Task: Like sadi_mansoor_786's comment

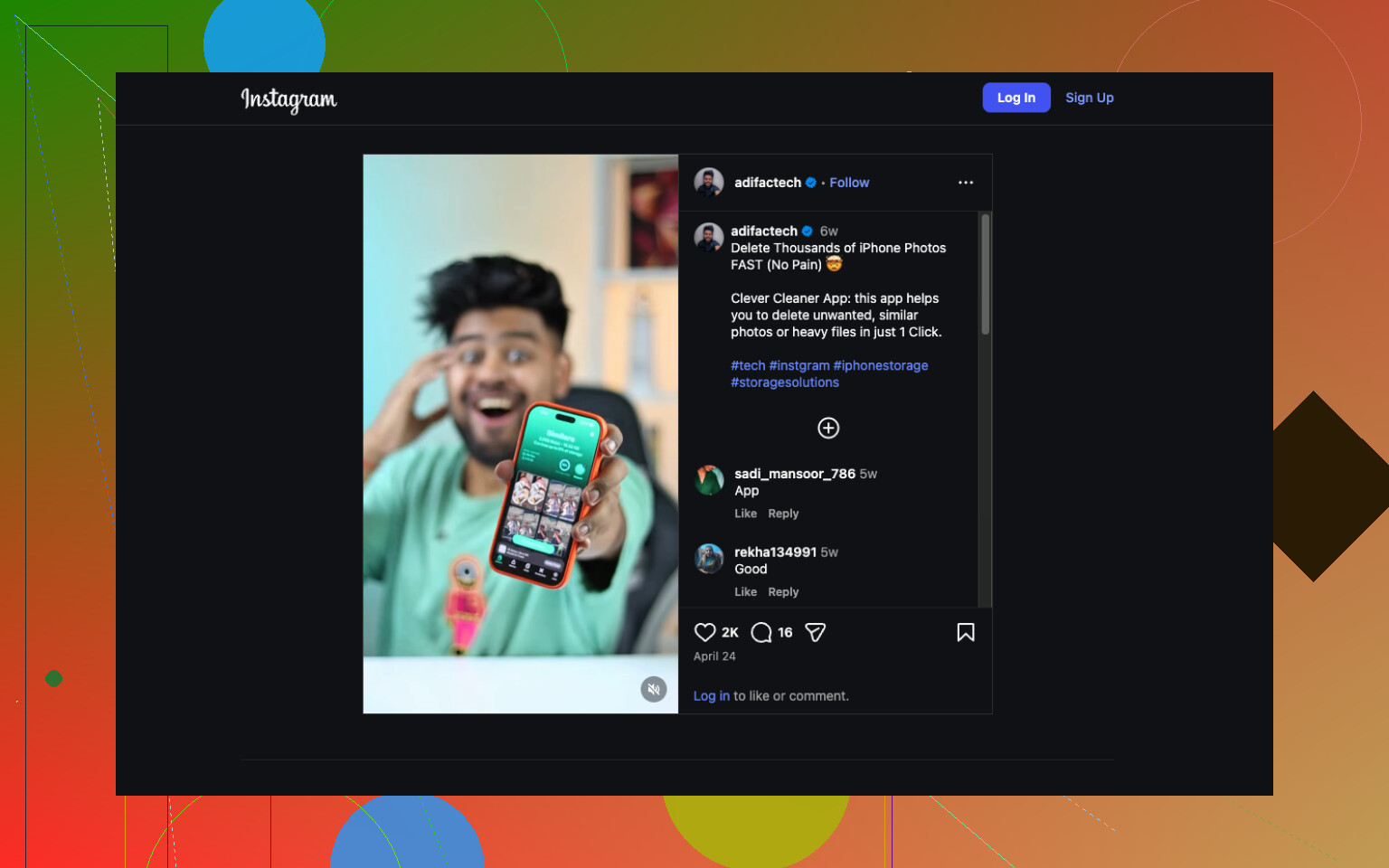Action: pos(746,514)
